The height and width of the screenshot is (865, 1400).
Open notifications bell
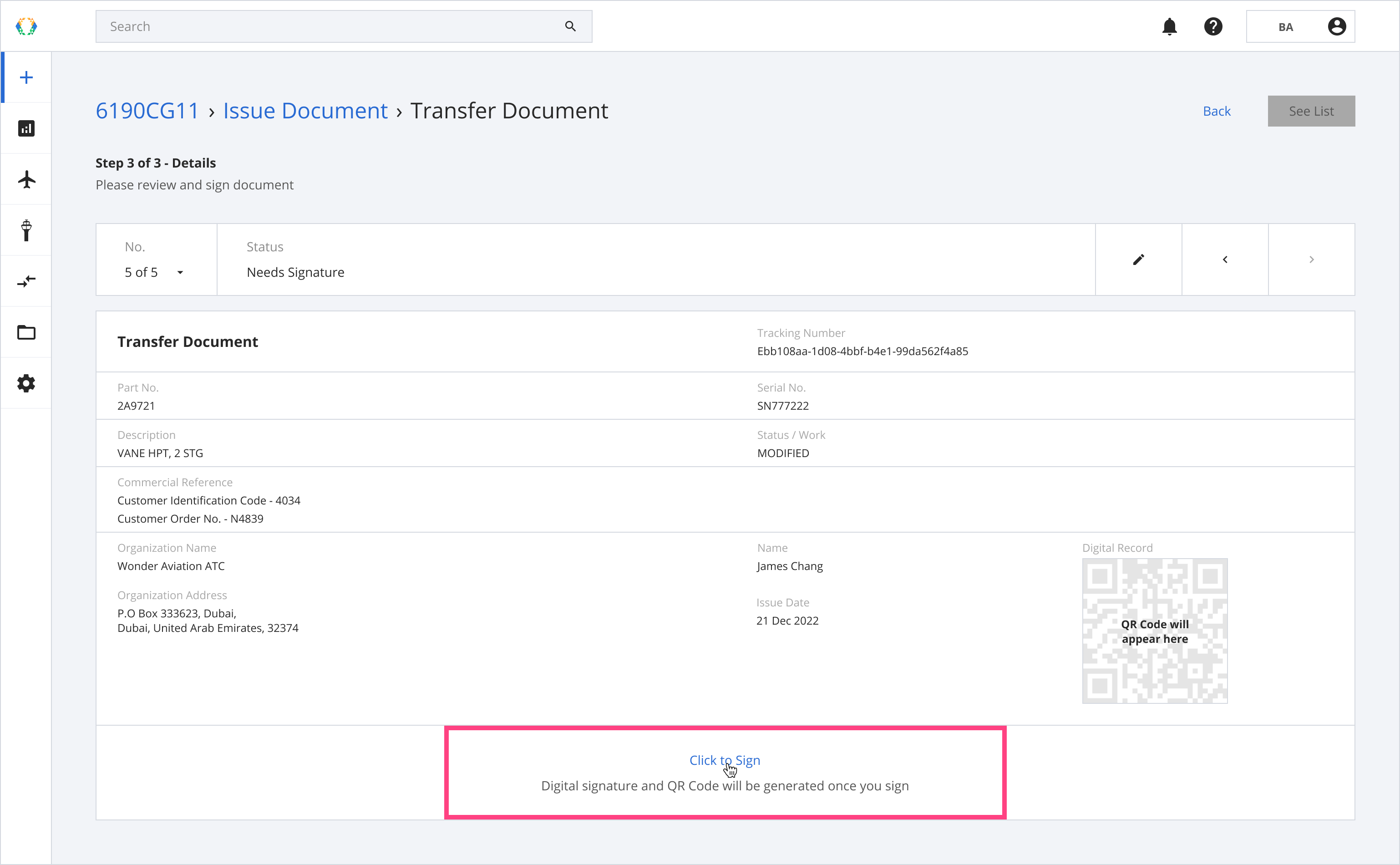(1170, 26)
